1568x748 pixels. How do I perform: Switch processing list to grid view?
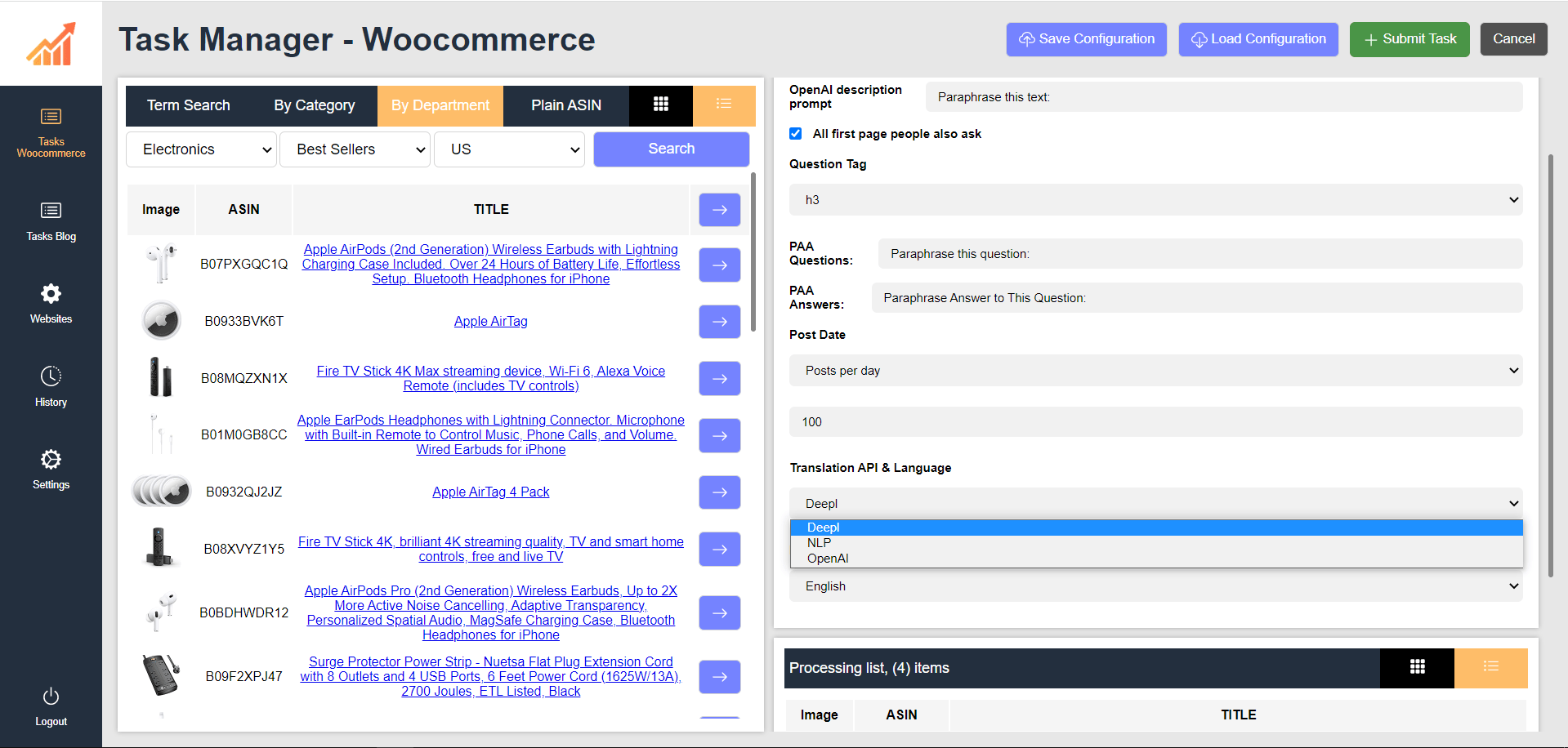point(1418,667)
